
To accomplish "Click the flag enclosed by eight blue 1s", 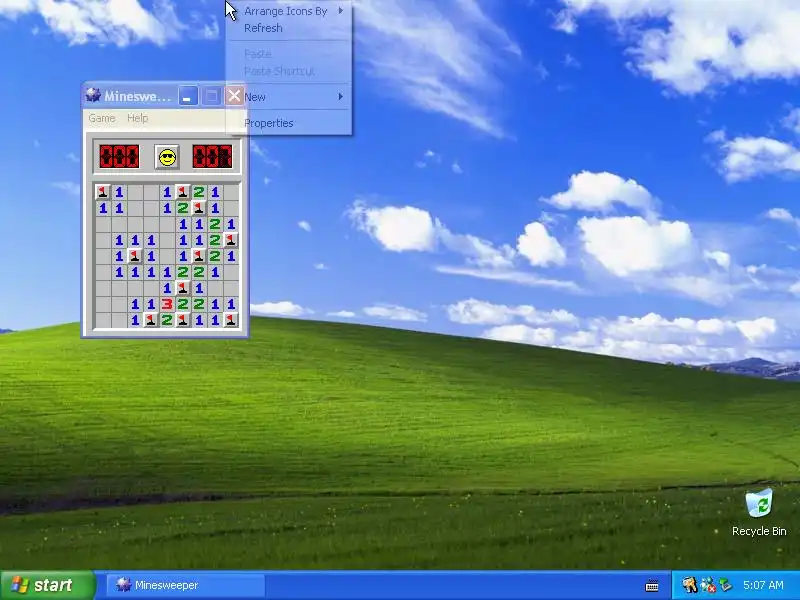I will [x=135, y=256].
